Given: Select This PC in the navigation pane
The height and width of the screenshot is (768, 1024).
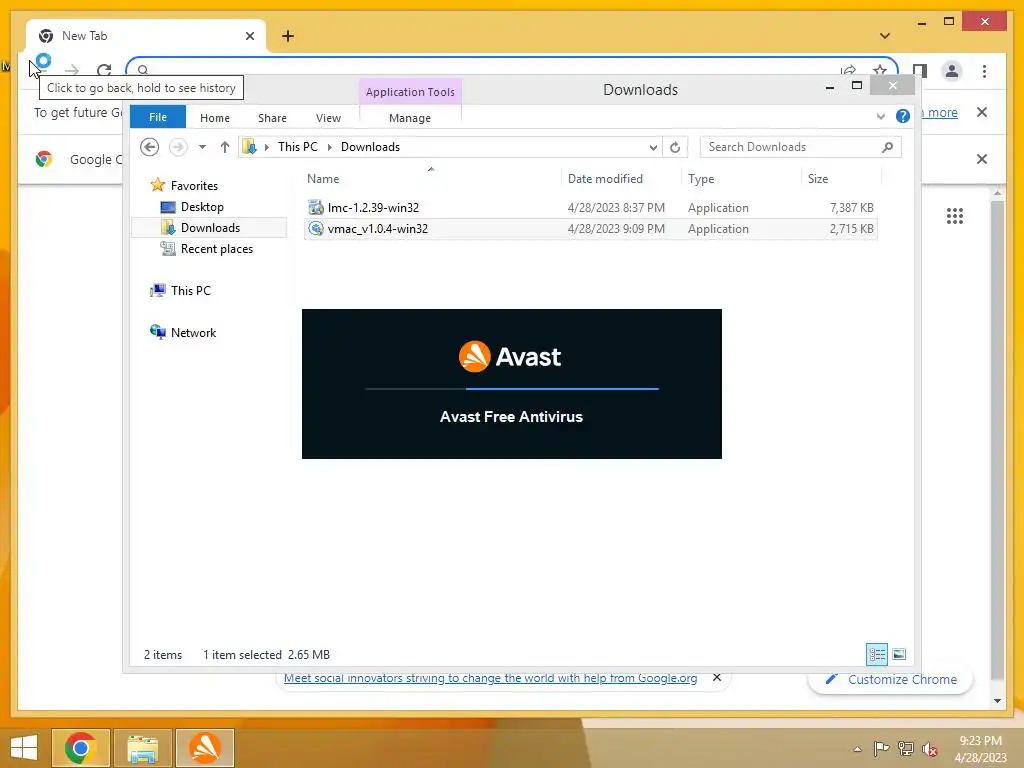Looking at the screenshot, I should 191,291.
